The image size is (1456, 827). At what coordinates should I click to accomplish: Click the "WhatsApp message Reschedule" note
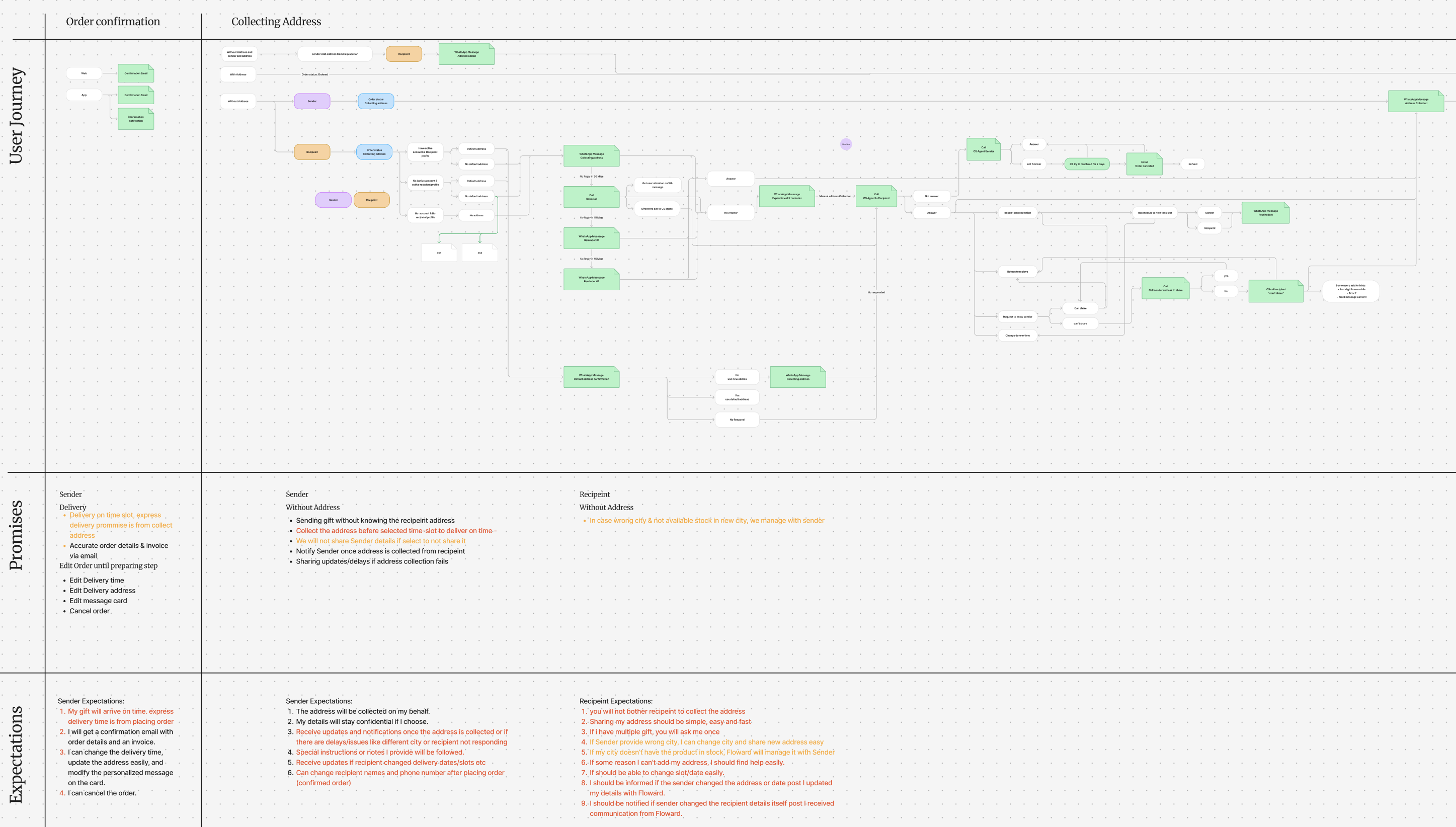click(x=1265, y=213)
